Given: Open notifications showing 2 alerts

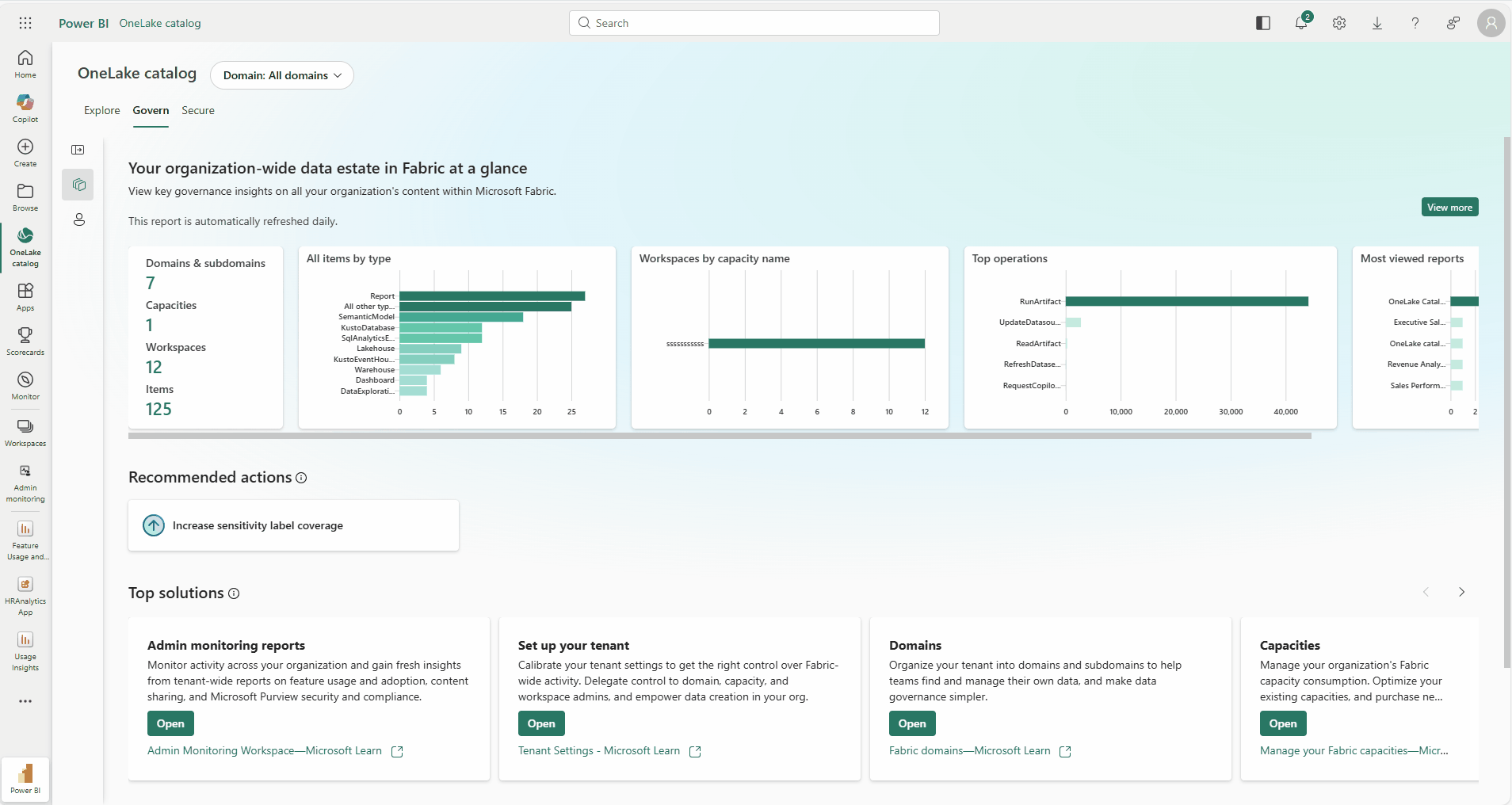Looking at the screenshot, I should click(1301, 23).
